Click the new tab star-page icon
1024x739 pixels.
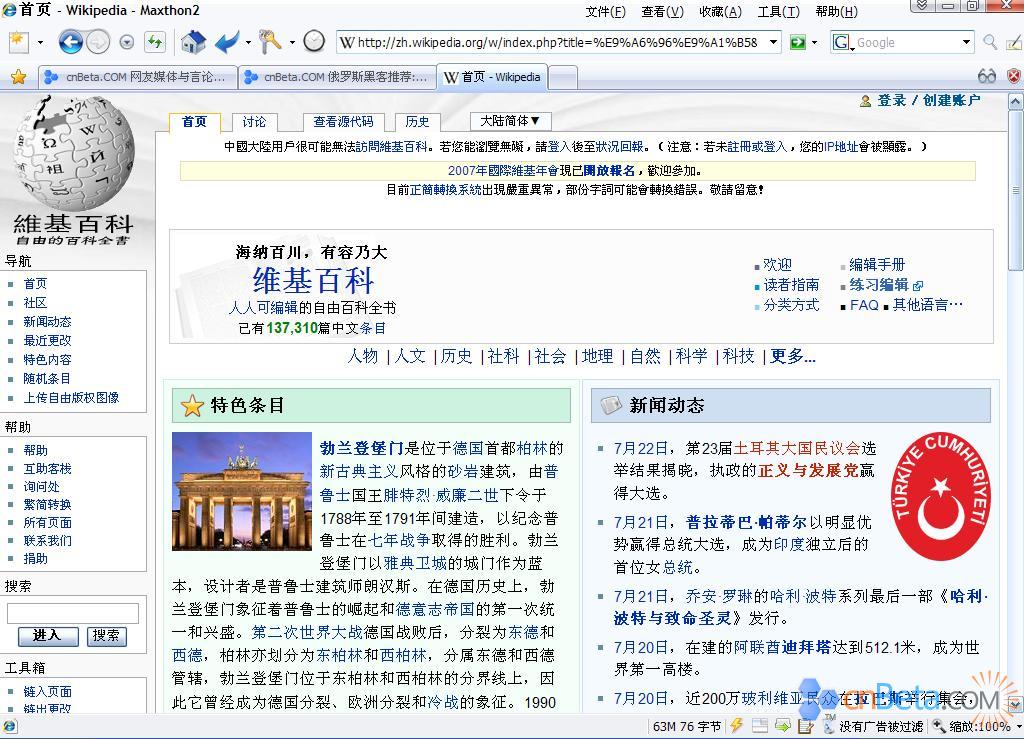[x=19, y=42]
